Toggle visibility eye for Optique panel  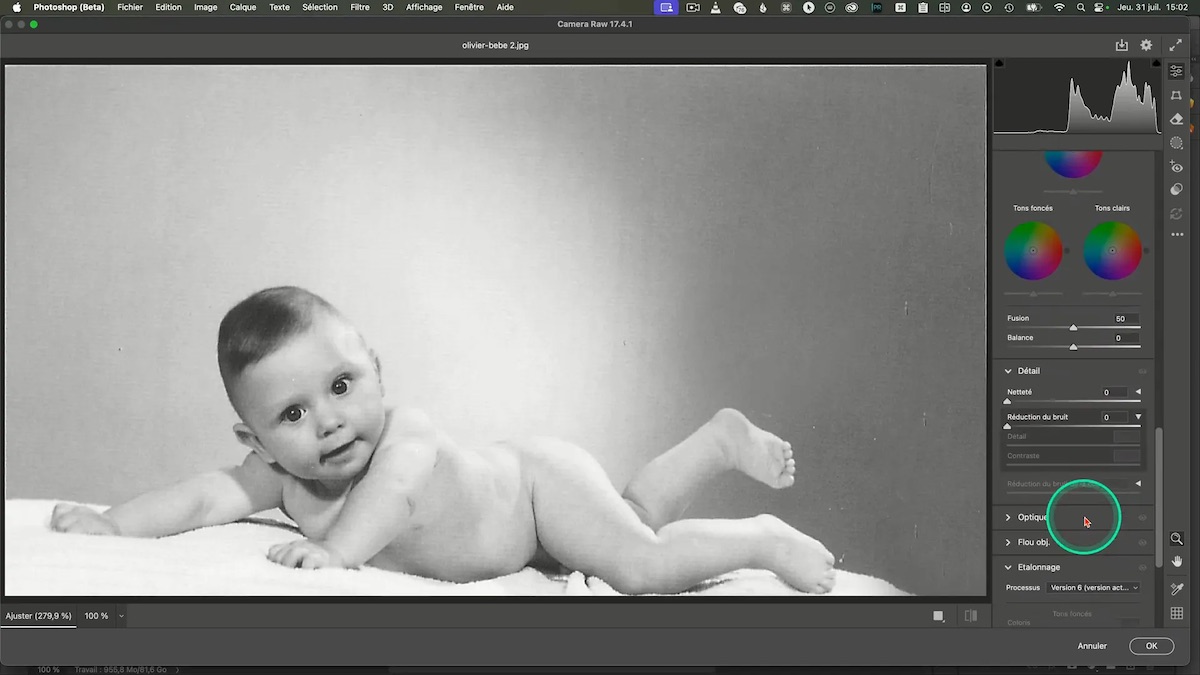click(1142, 517)
